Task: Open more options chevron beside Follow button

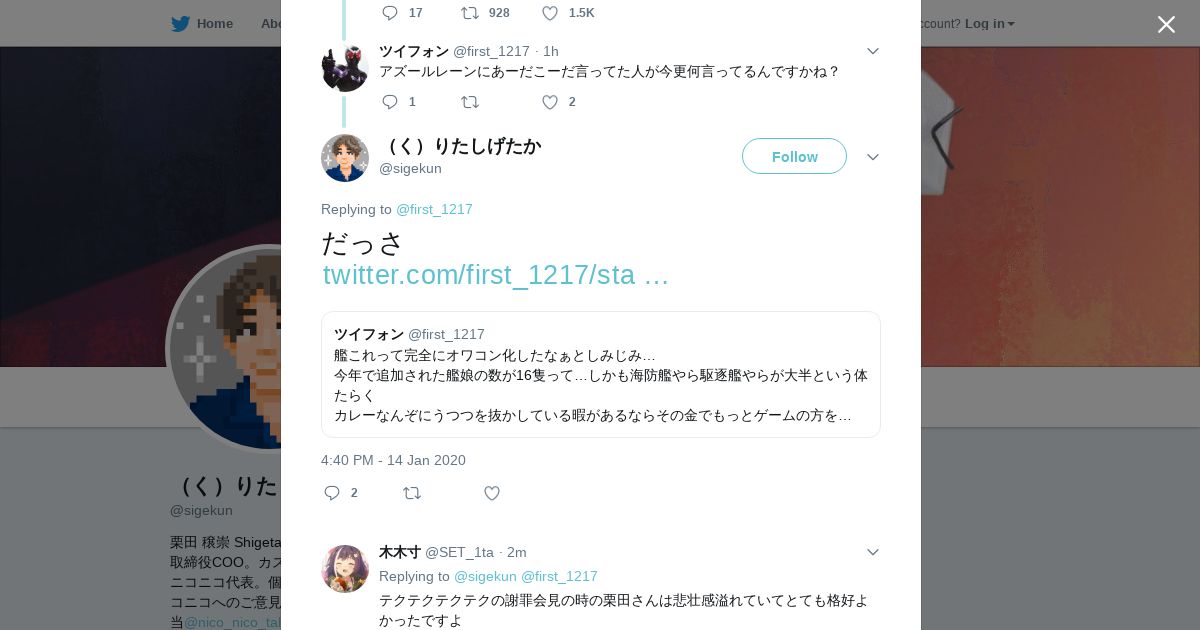Action: [873, 157]
